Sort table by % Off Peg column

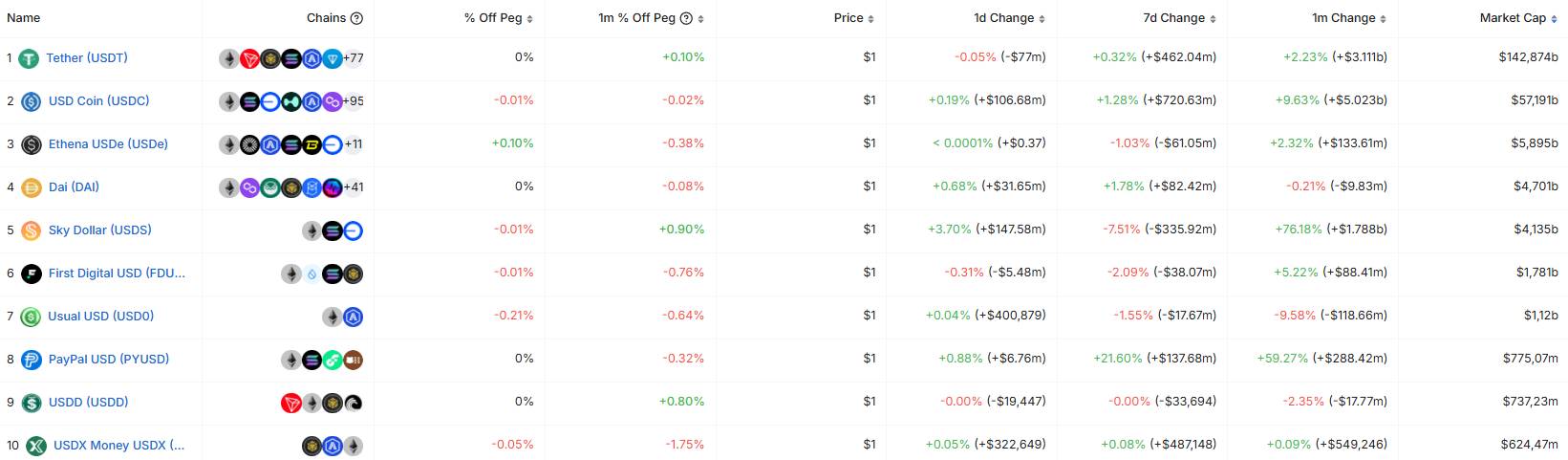(498, 18)
